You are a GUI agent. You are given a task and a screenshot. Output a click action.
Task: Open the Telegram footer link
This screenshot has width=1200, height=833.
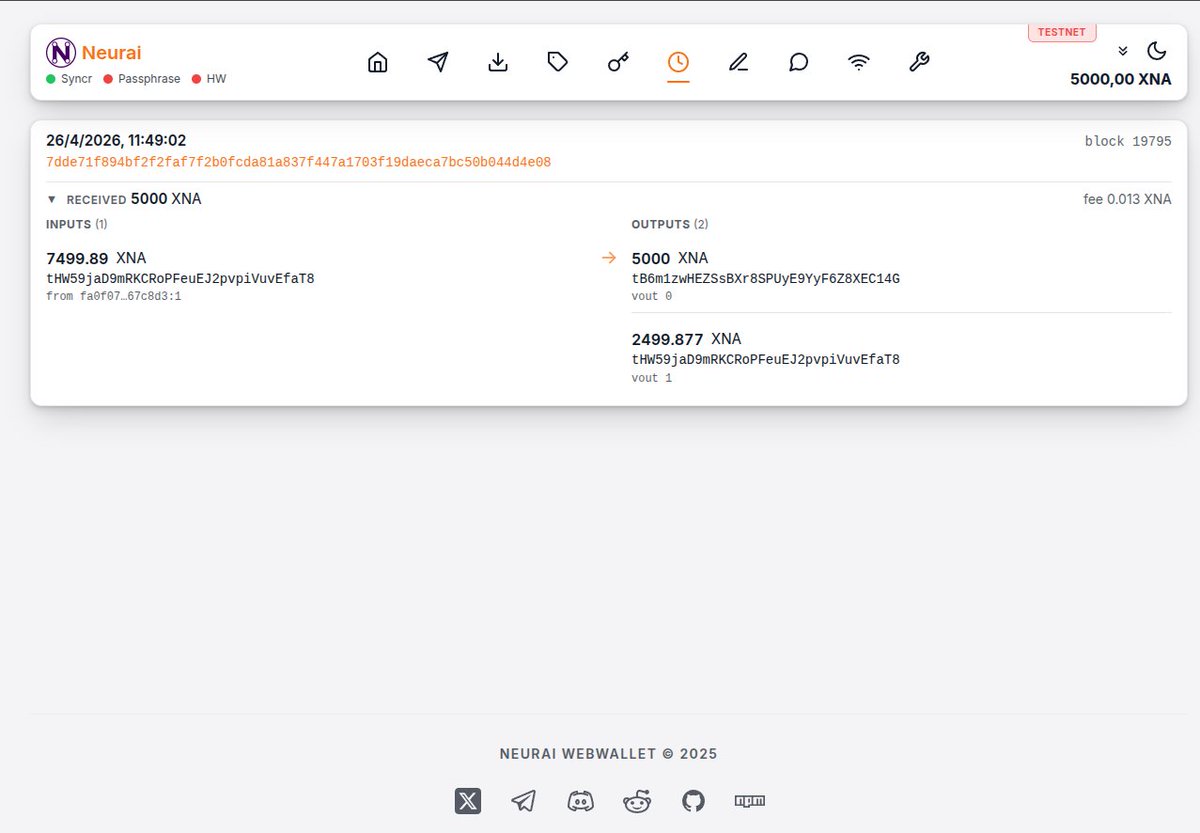tap(524, 801)
